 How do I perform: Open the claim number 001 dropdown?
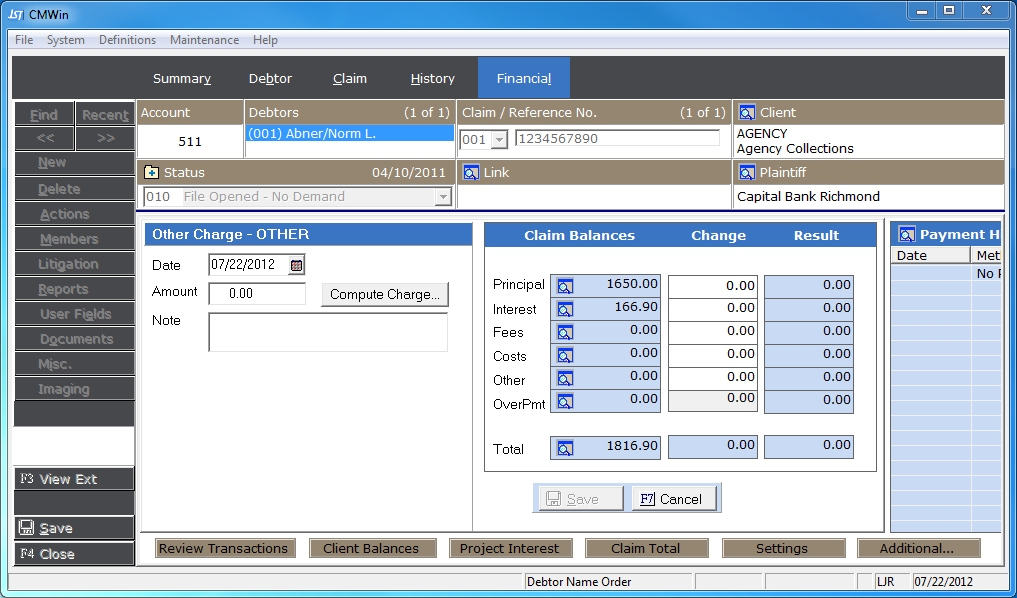[499, 140]
